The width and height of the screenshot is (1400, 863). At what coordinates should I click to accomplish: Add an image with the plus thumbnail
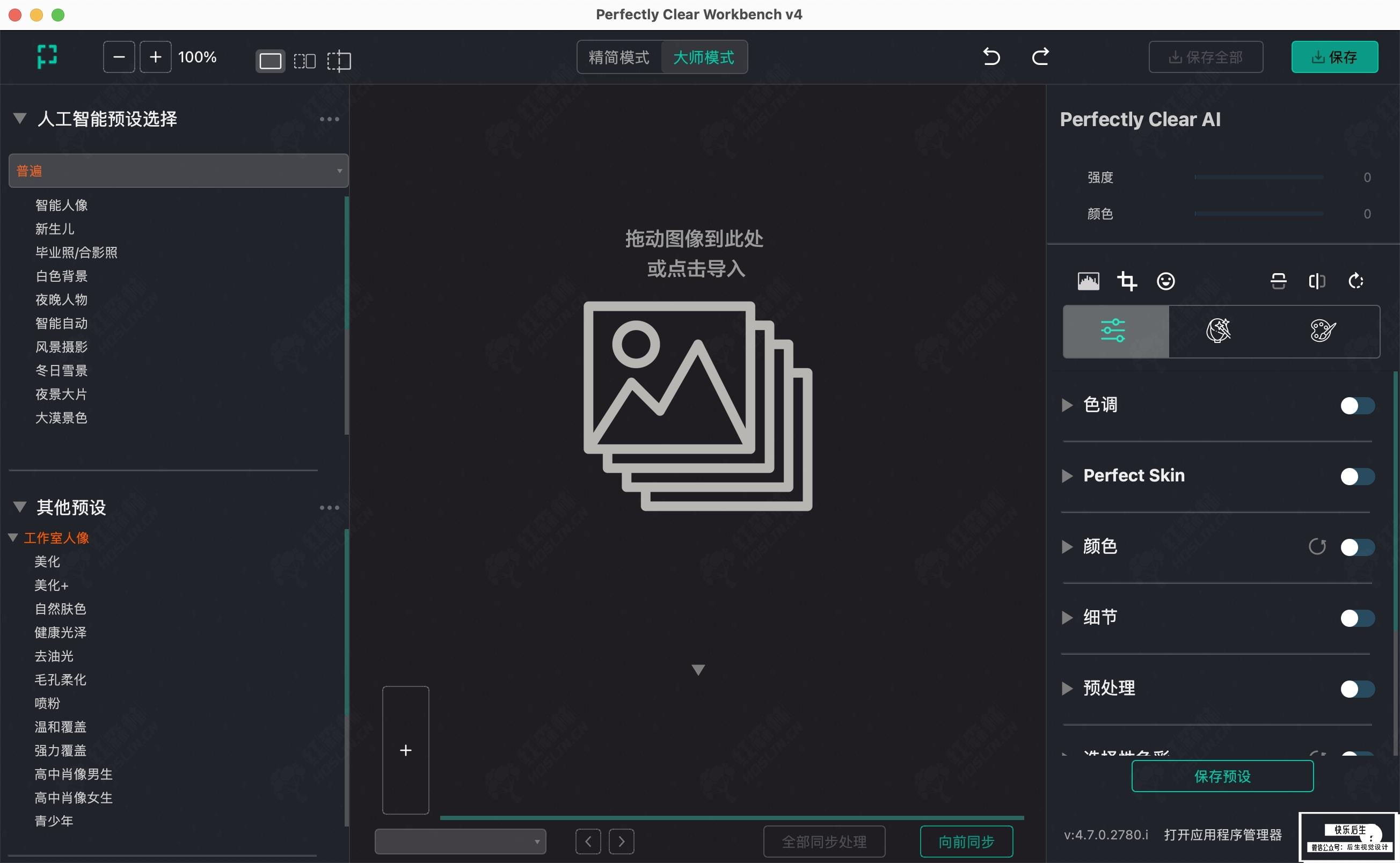pos(406,750)
